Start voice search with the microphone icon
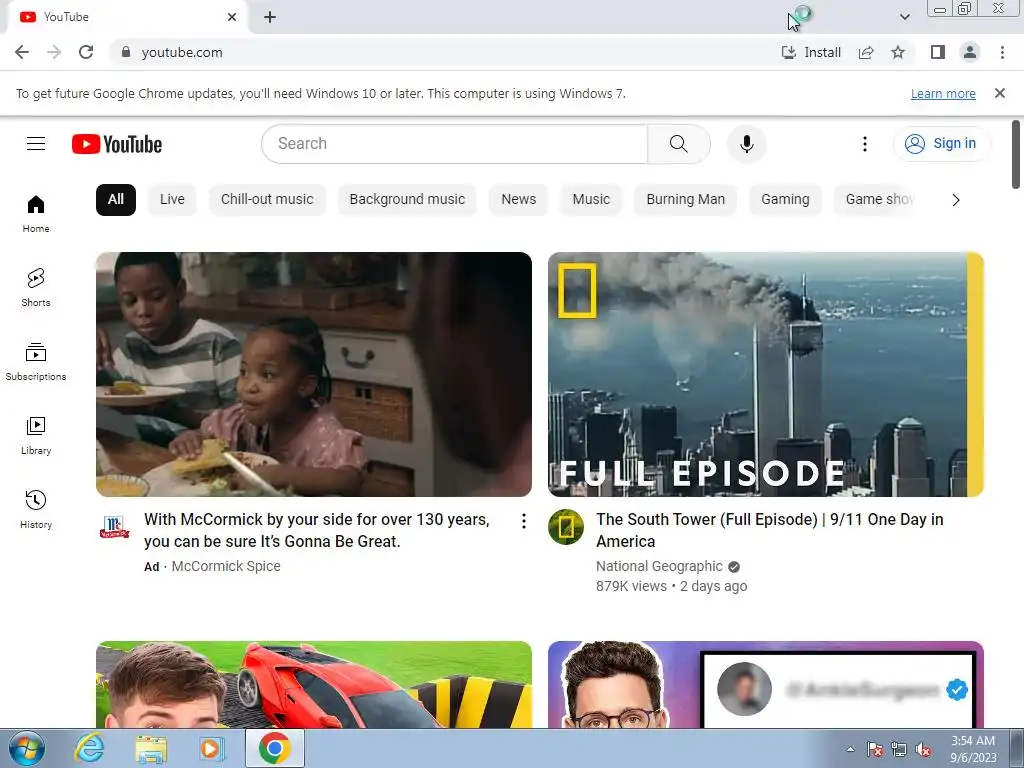Viewport: 1024px width, 768px height. click(746, 144)
